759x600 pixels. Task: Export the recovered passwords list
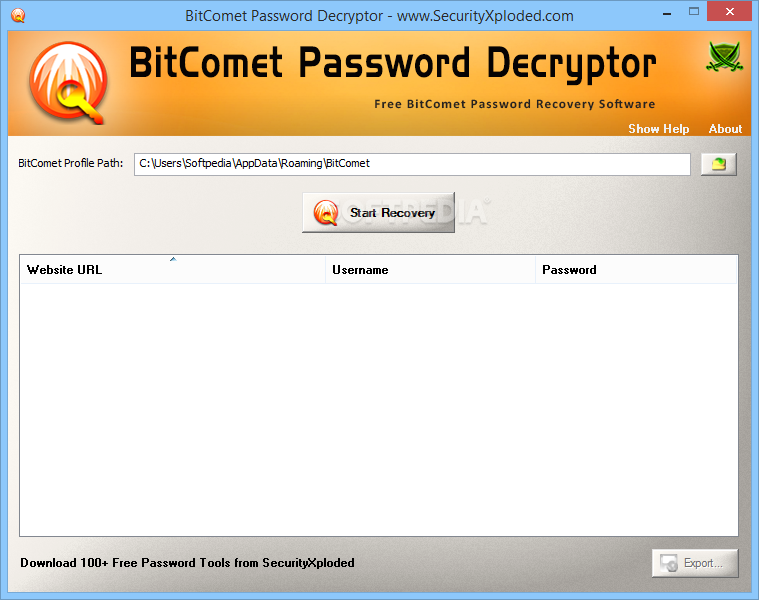coord(695,563)
